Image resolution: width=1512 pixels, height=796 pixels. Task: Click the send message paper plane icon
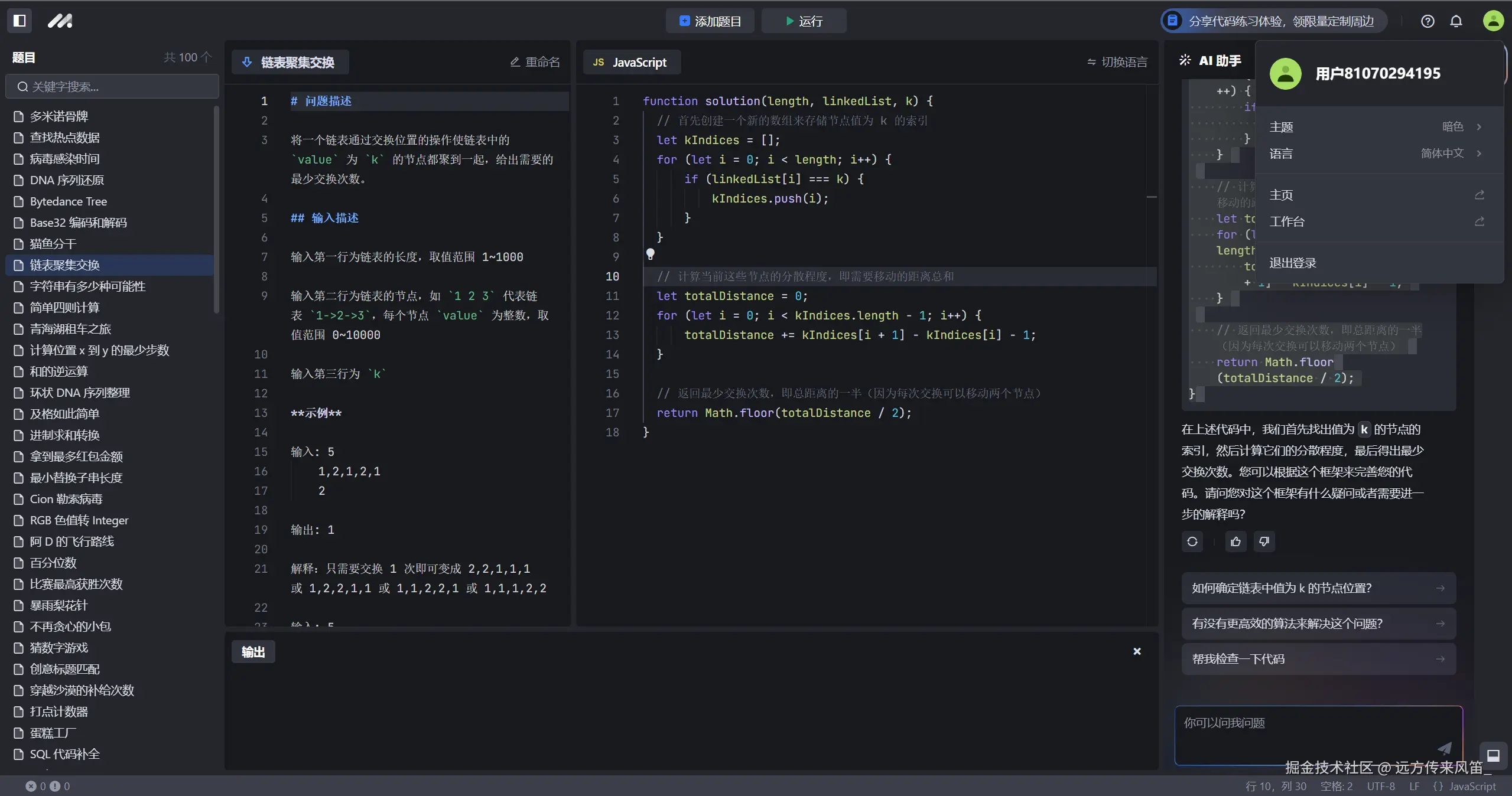pos(1444,748)
